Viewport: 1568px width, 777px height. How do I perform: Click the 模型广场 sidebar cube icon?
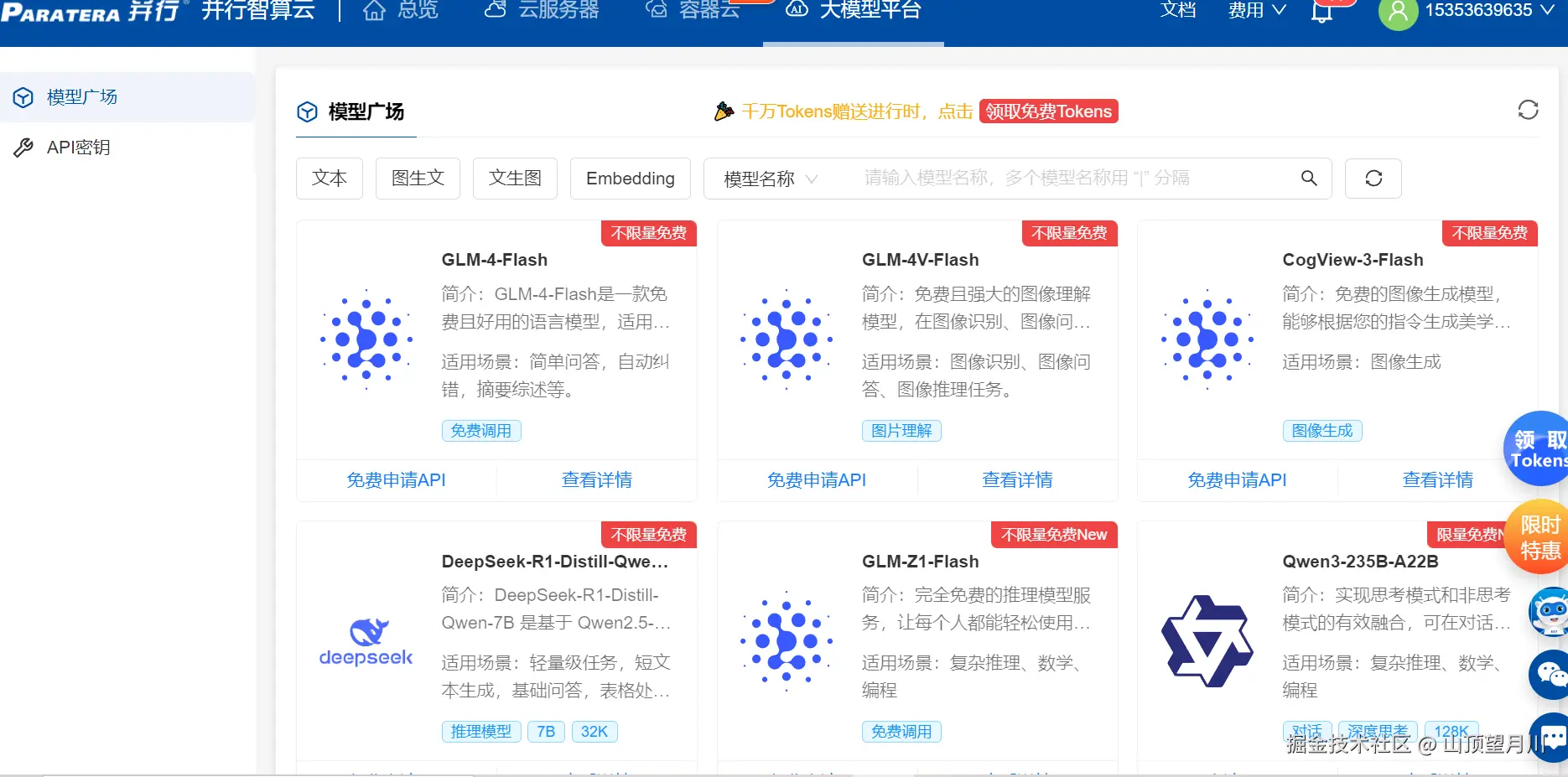(x=23, y=98)
